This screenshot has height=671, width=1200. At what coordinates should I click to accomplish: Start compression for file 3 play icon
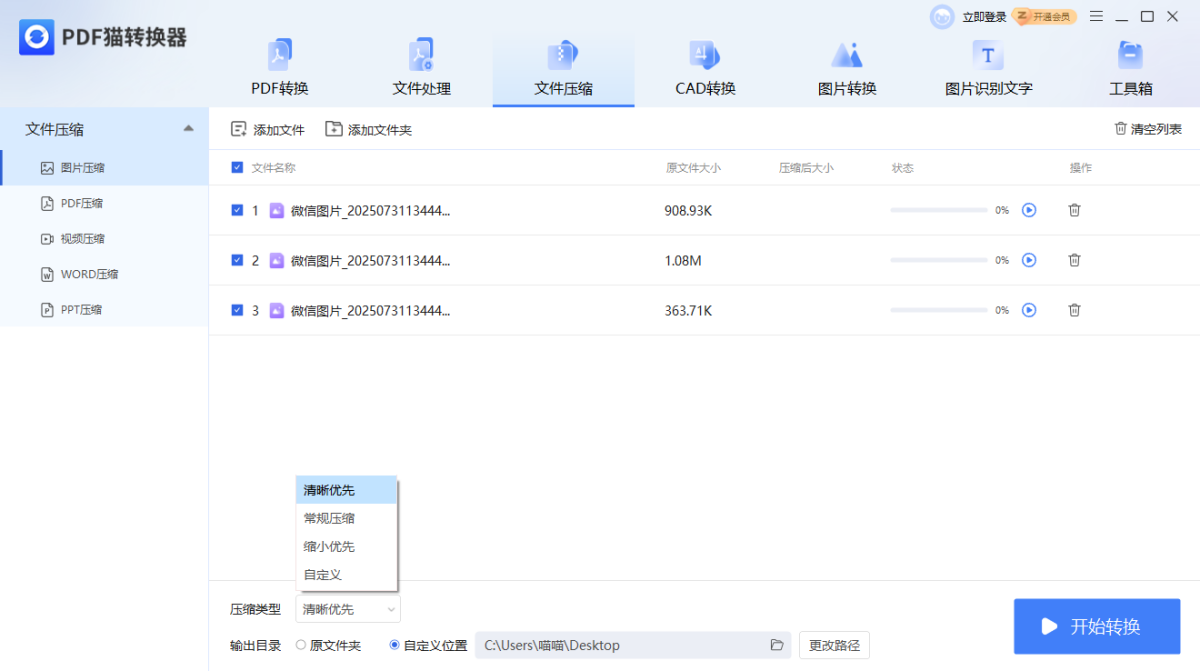pyautogui.click(x=1029, y=310)
